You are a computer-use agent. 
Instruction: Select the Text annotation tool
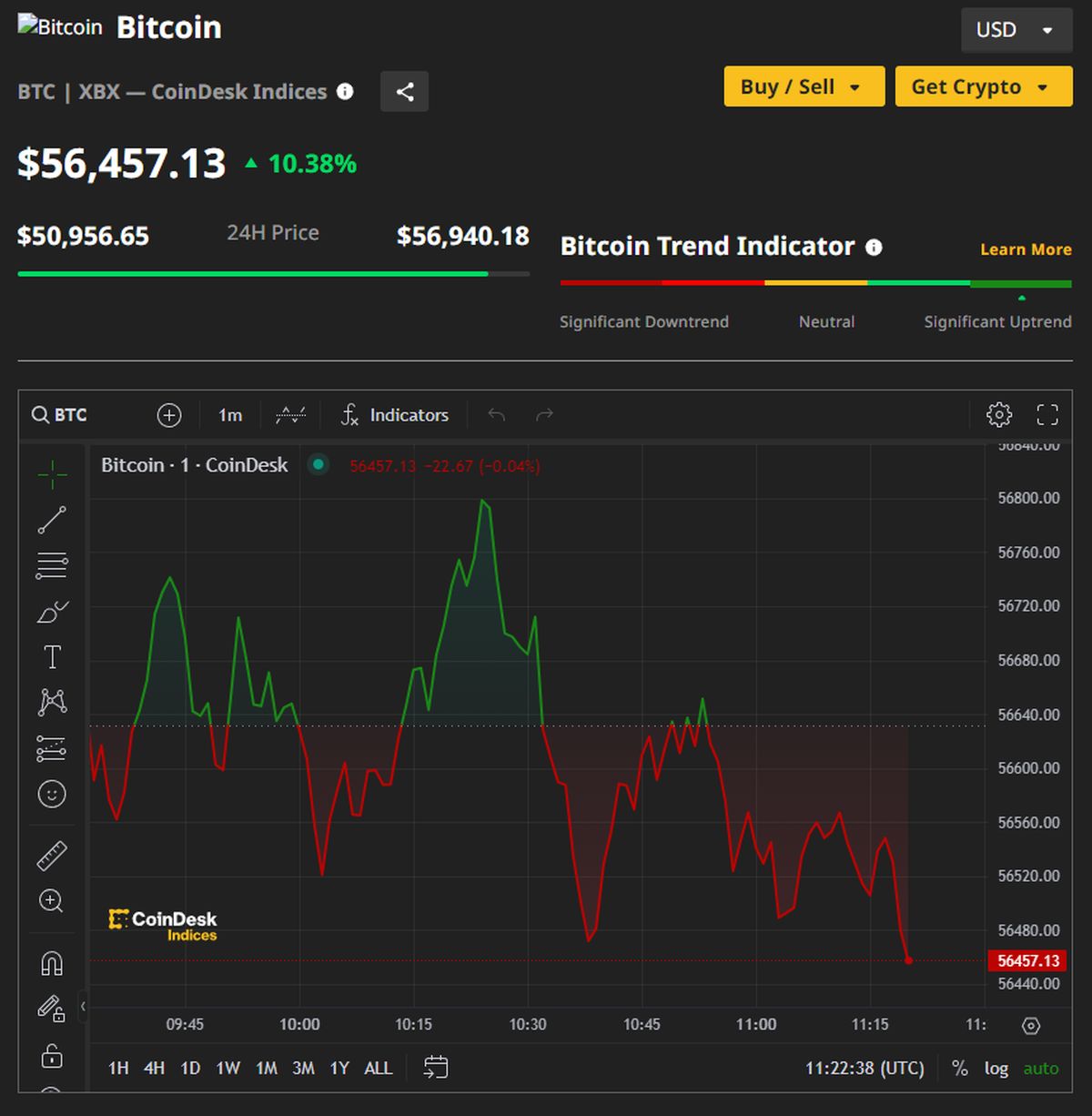(x=52, y=657)
